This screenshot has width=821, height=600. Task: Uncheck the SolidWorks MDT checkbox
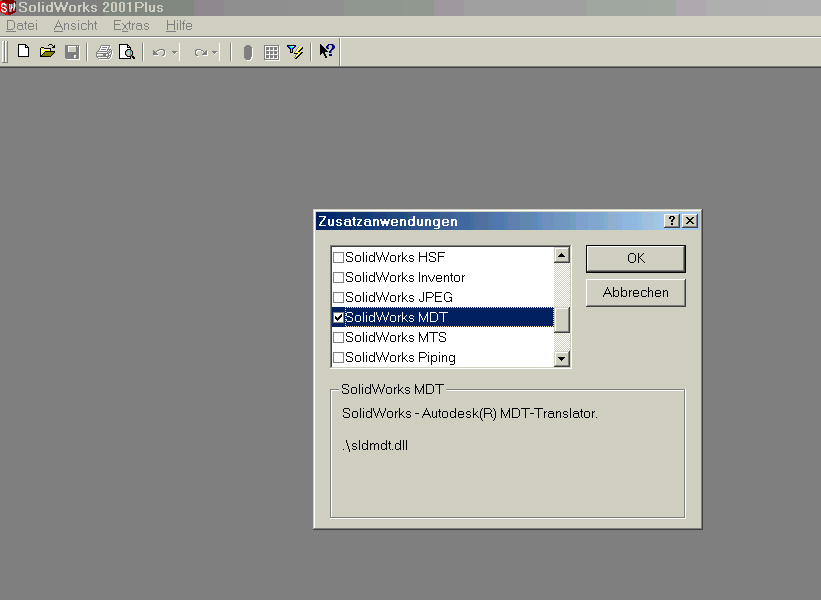(338, 317)
